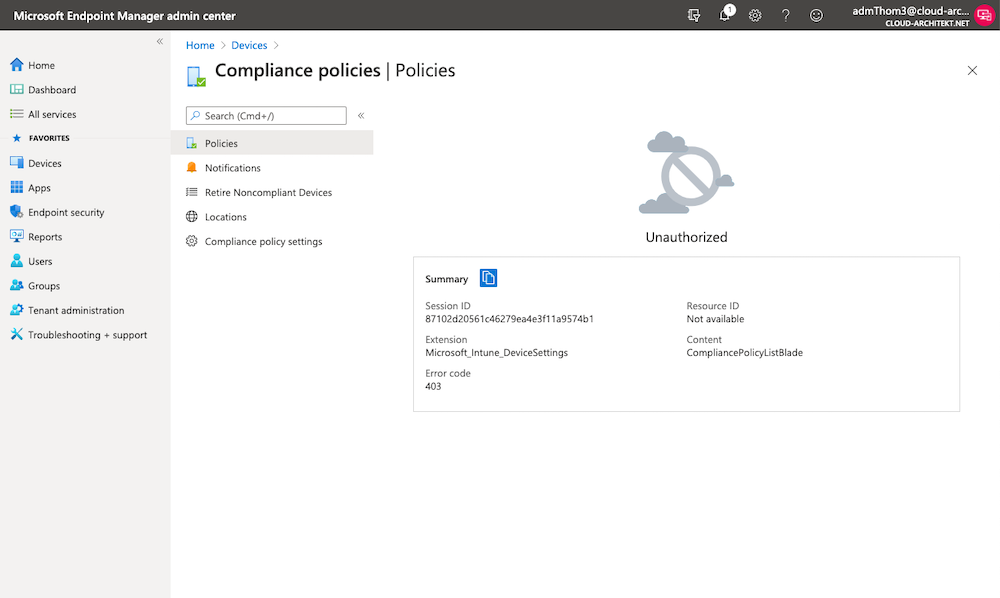The image size is (1000, 598).
Task: Click the Home house icon in sidebar
Action: pos(17,65)
